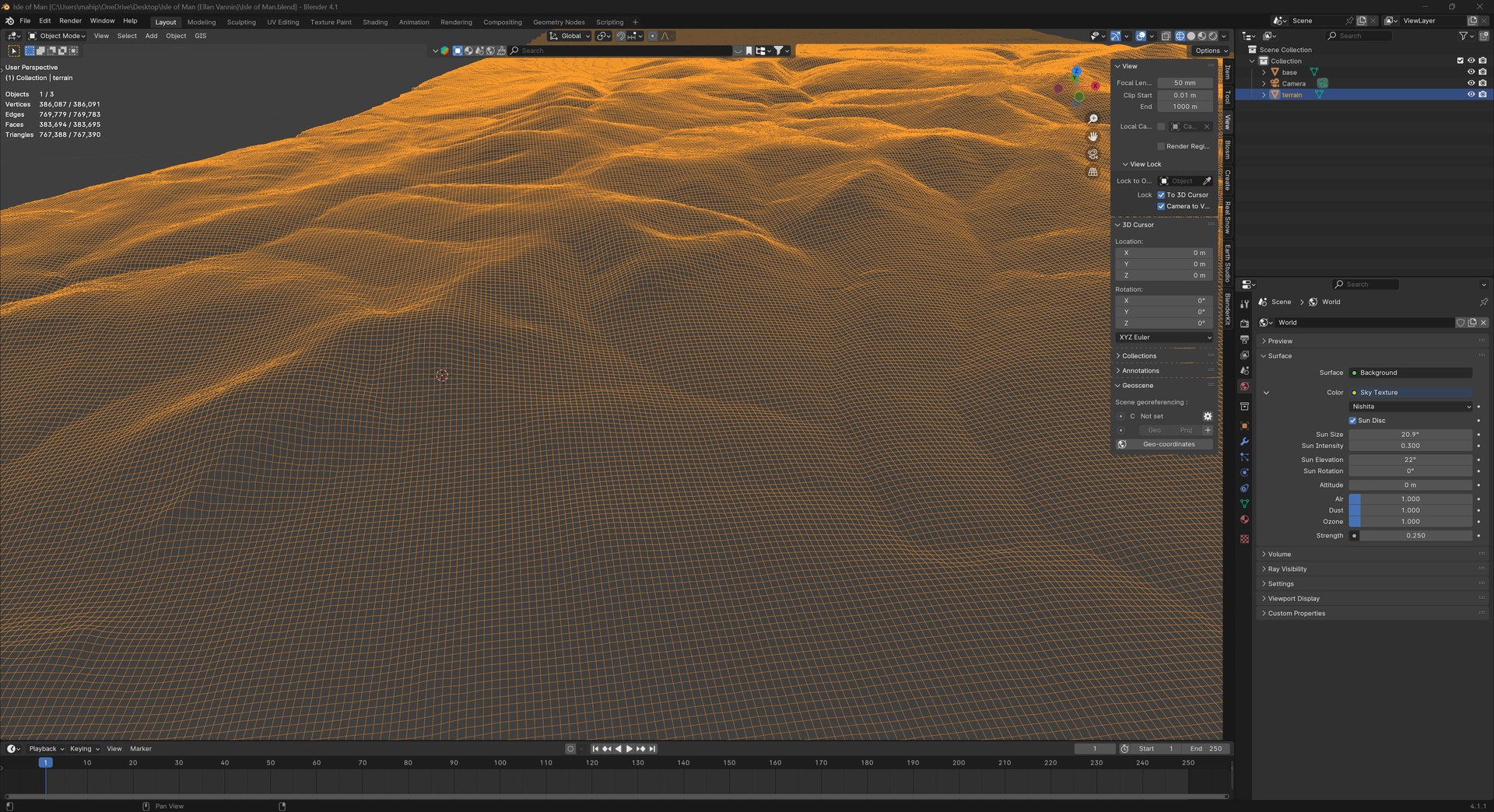Open the Modifiers wrench properties tab

(1244, 442)
